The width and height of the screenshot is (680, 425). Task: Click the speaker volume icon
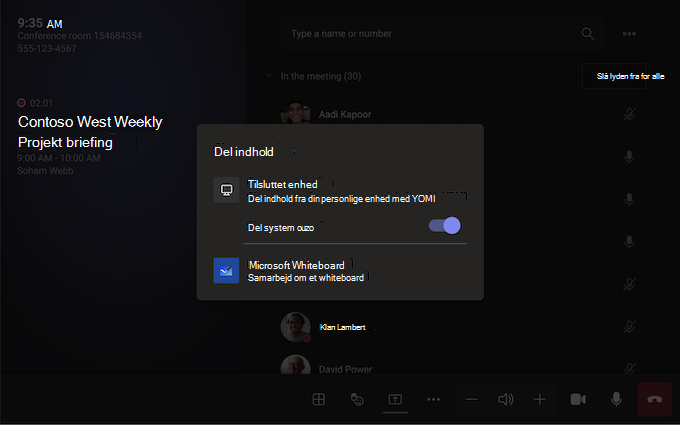pyautogui.click(x=506, y=399)
